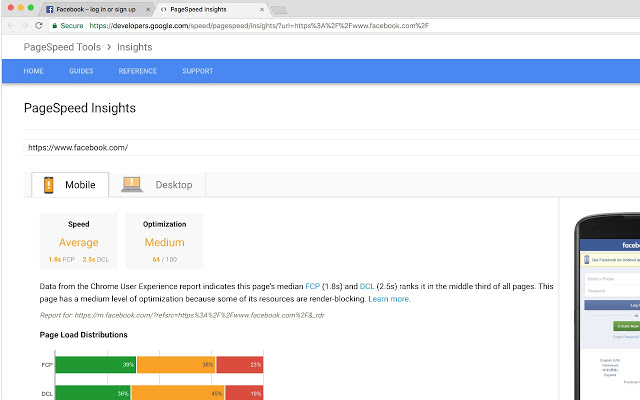Screen dimensions: 640x400
Task: Close the PageSpeed Insights browser tab
Action: pyautogui.click(x=262, y=9)
